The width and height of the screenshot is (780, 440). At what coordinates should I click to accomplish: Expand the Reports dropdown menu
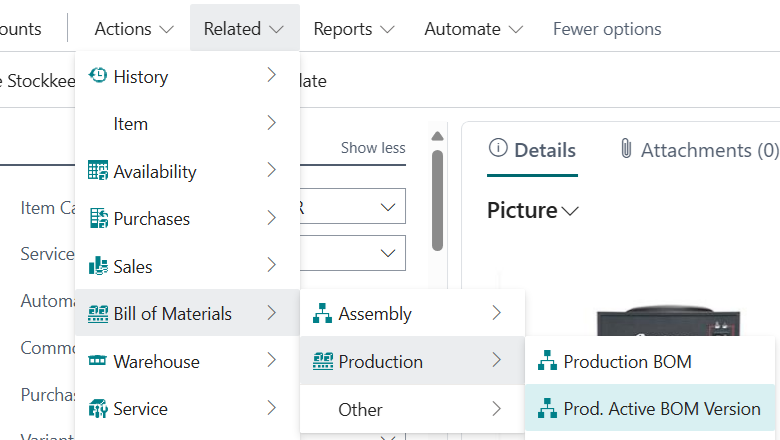click(354, 29)
